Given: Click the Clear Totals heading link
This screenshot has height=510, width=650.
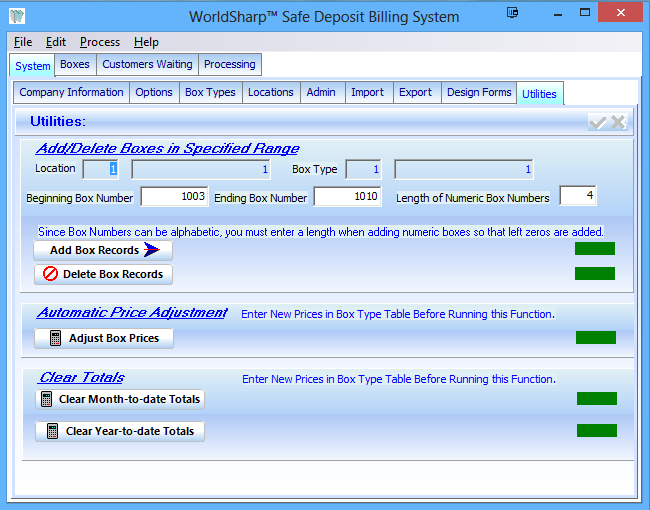Looking at the screenshot, I should pos(82,378).
